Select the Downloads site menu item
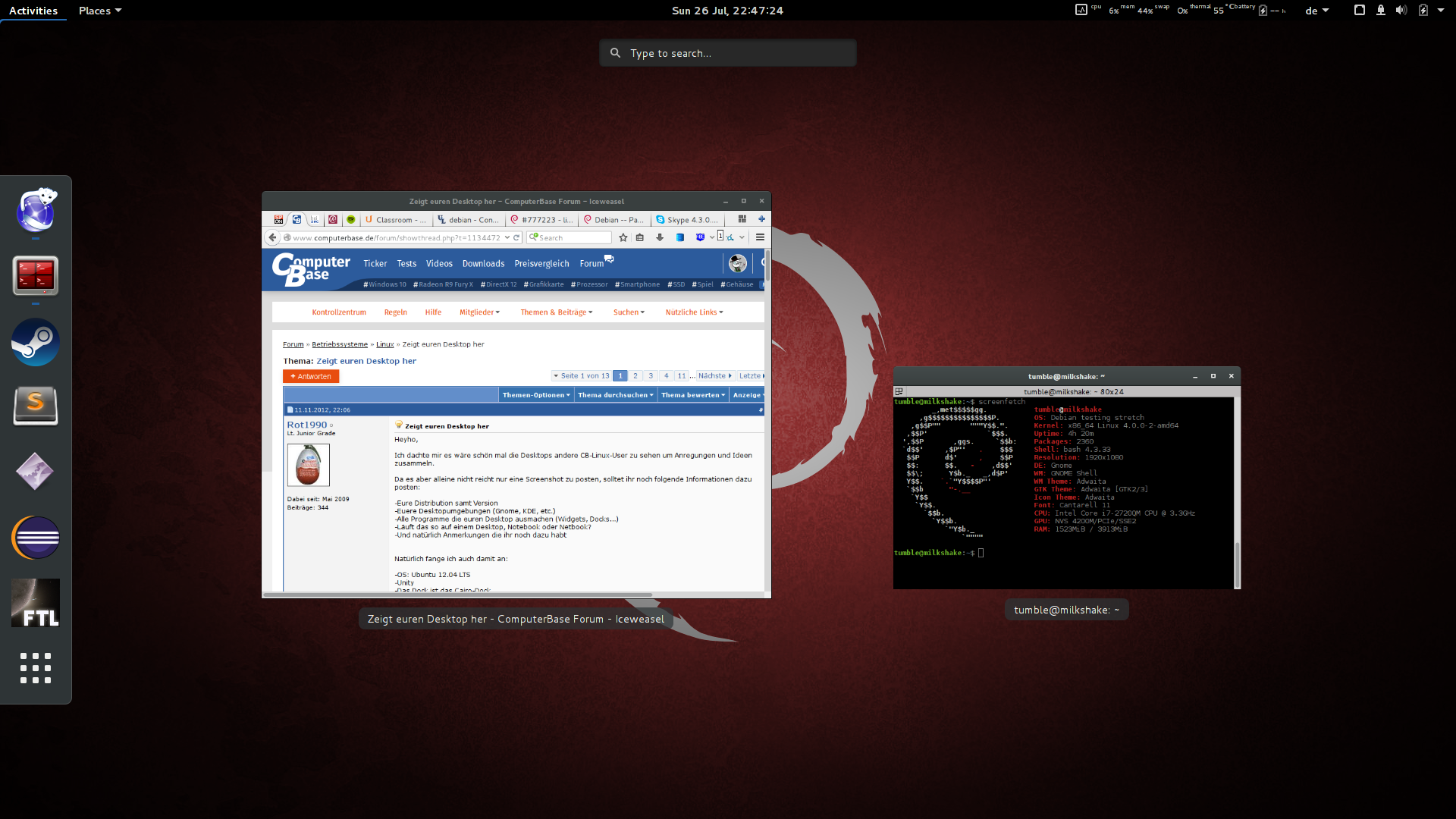1456x819 pixels. 483,264
